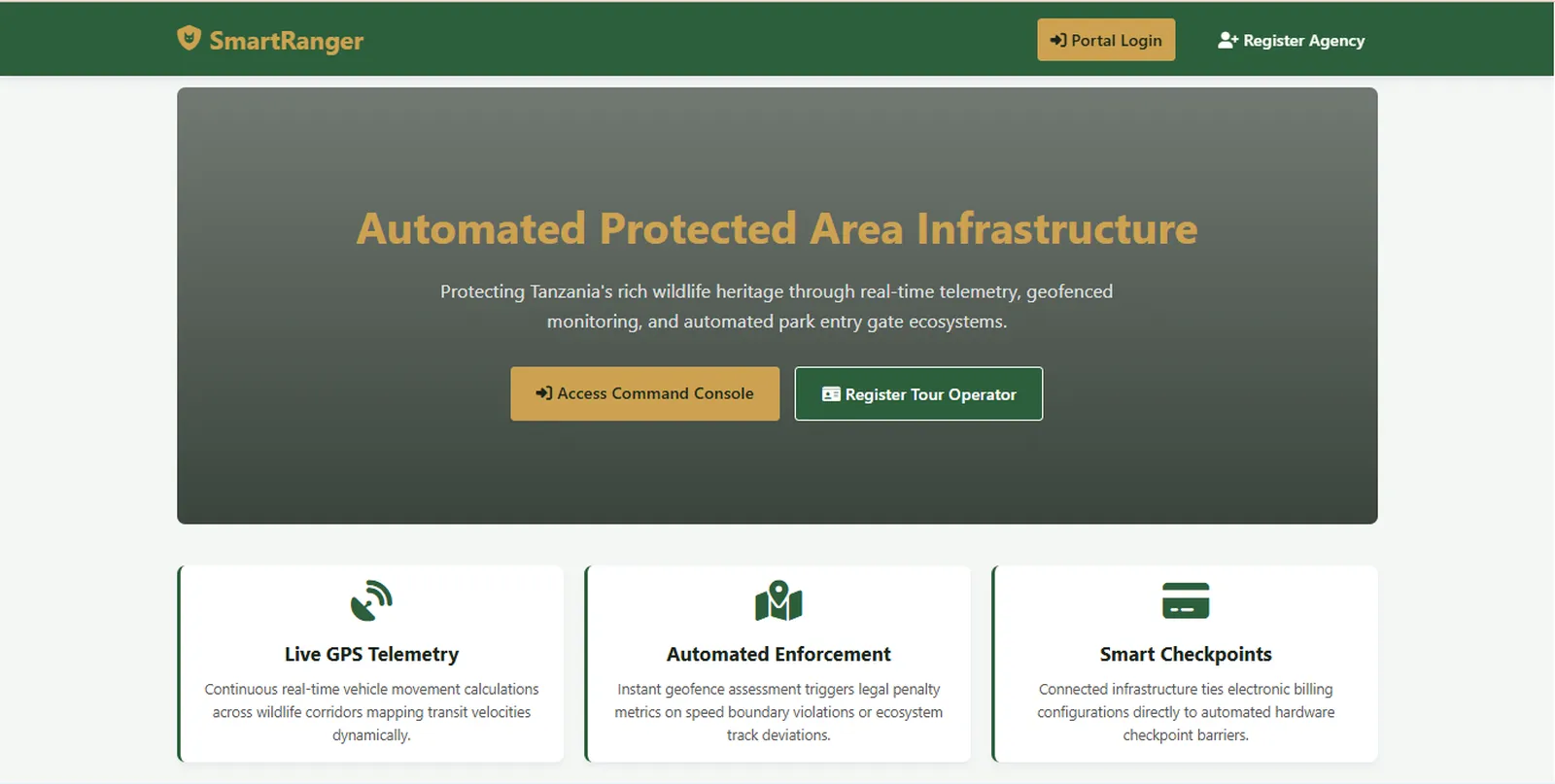This screenshot has width=1555, height=784.
Task: Click the 'Protecting Tanzania's rich wildlife heritage' paragraph
Action: [x=777, y=306]
